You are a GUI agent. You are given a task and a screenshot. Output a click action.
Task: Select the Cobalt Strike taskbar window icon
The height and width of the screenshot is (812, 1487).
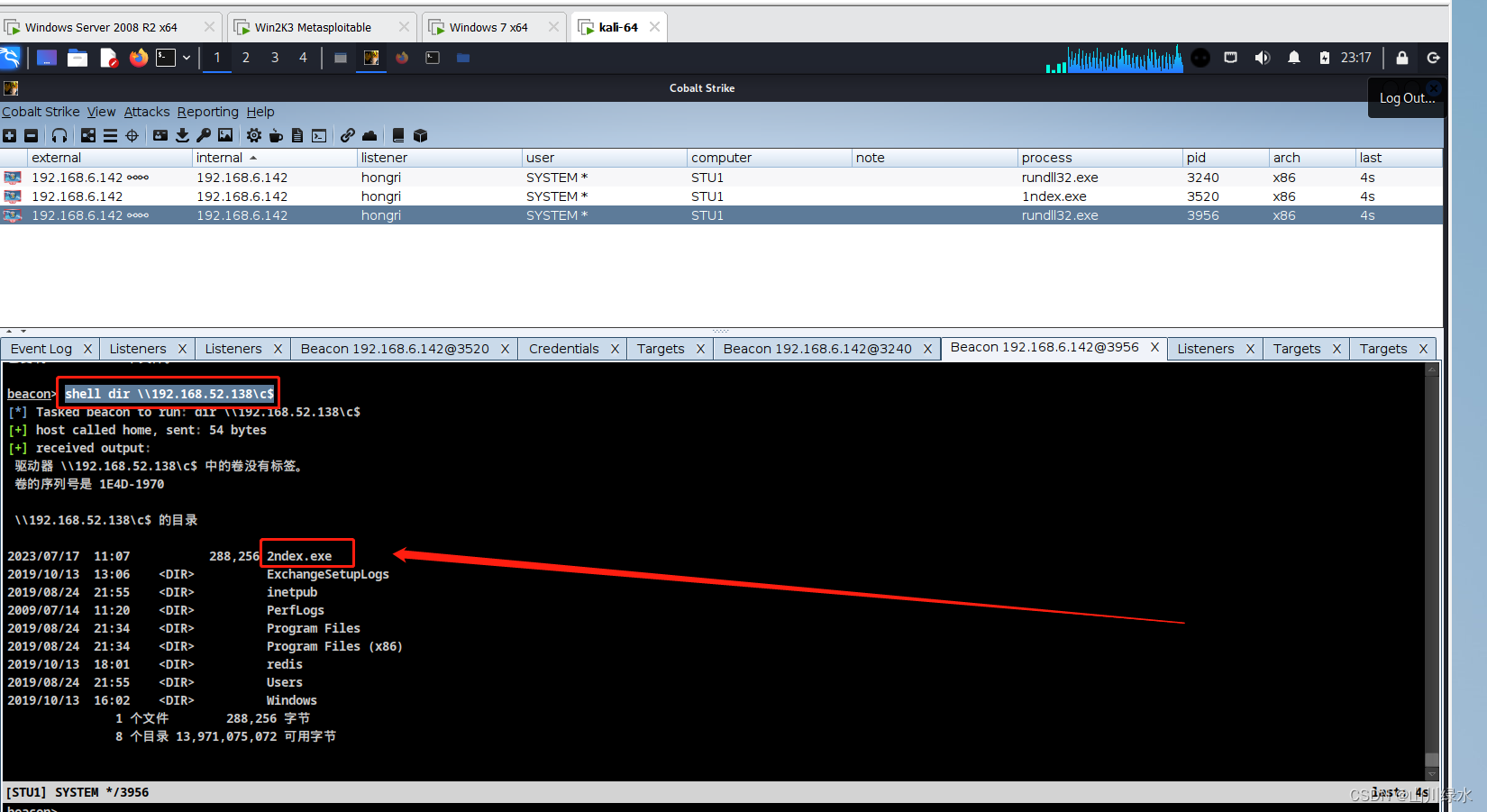(370, 58)
